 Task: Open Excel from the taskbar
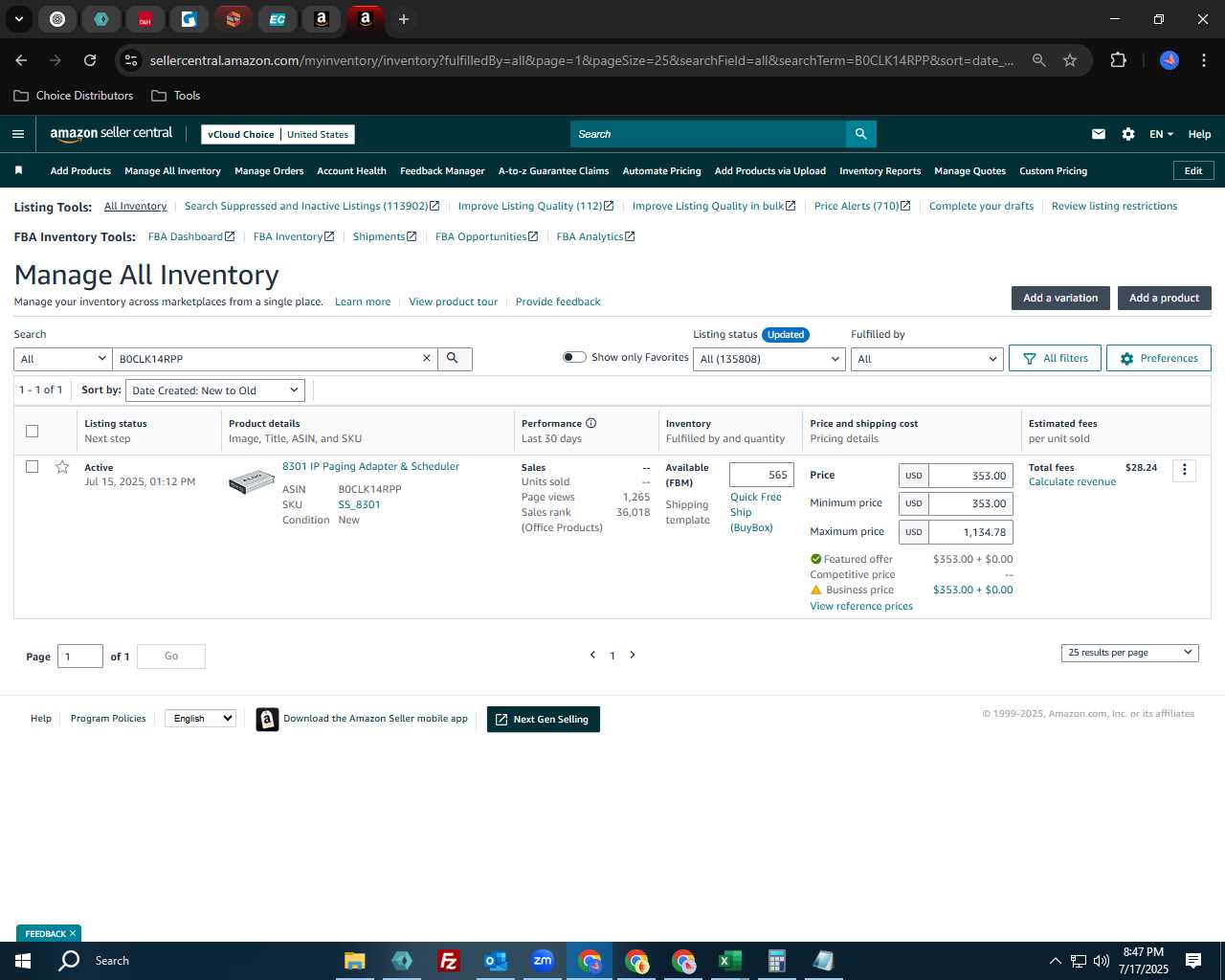tap(729, 961)
